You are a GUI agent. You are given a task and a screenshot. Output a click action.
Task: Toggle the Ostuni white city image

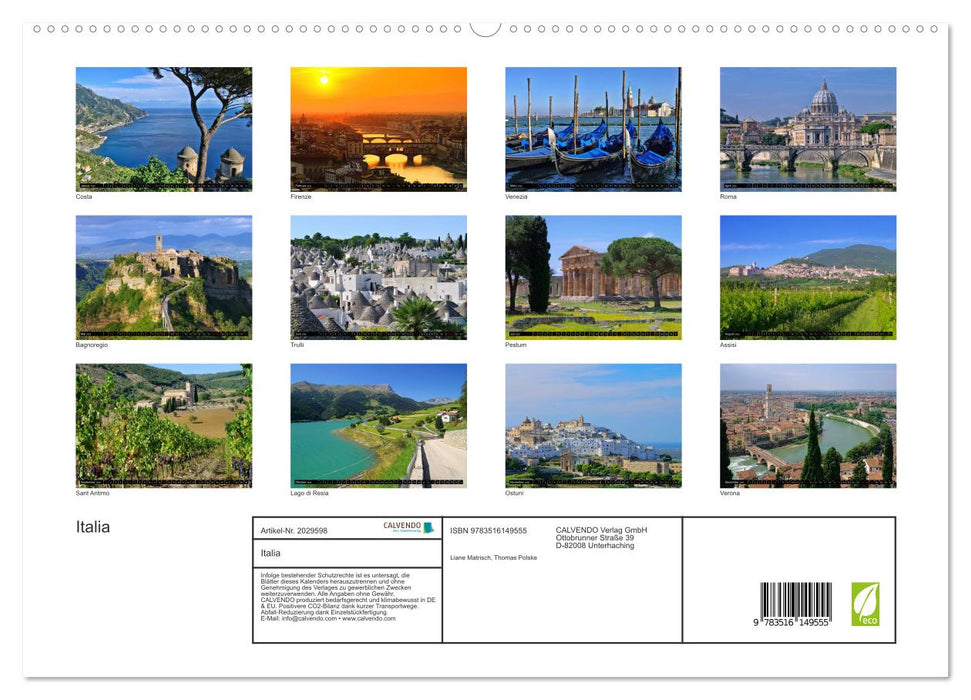point(592,425)
